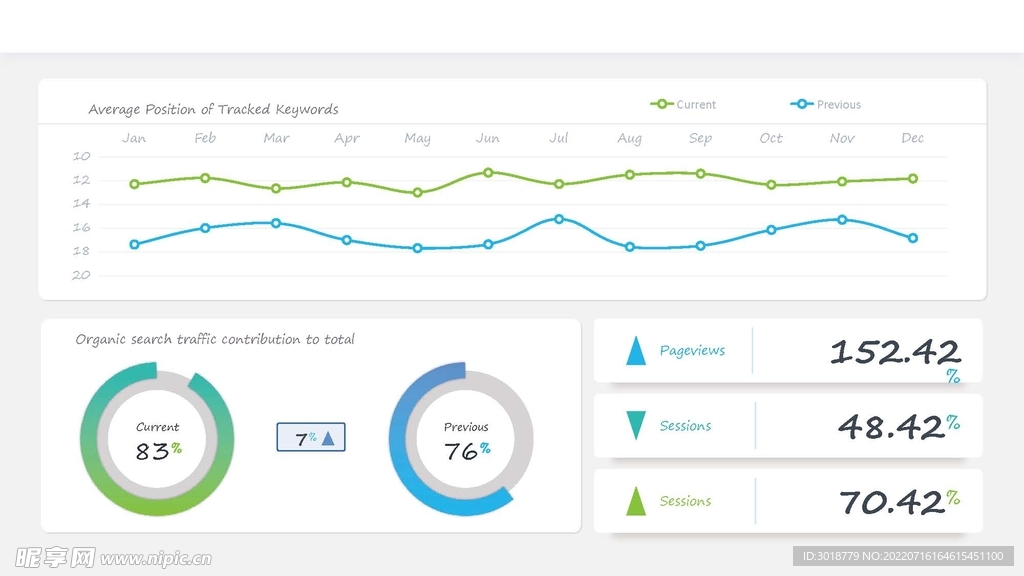Click the Previous 76% donut chart

(461, 439)
